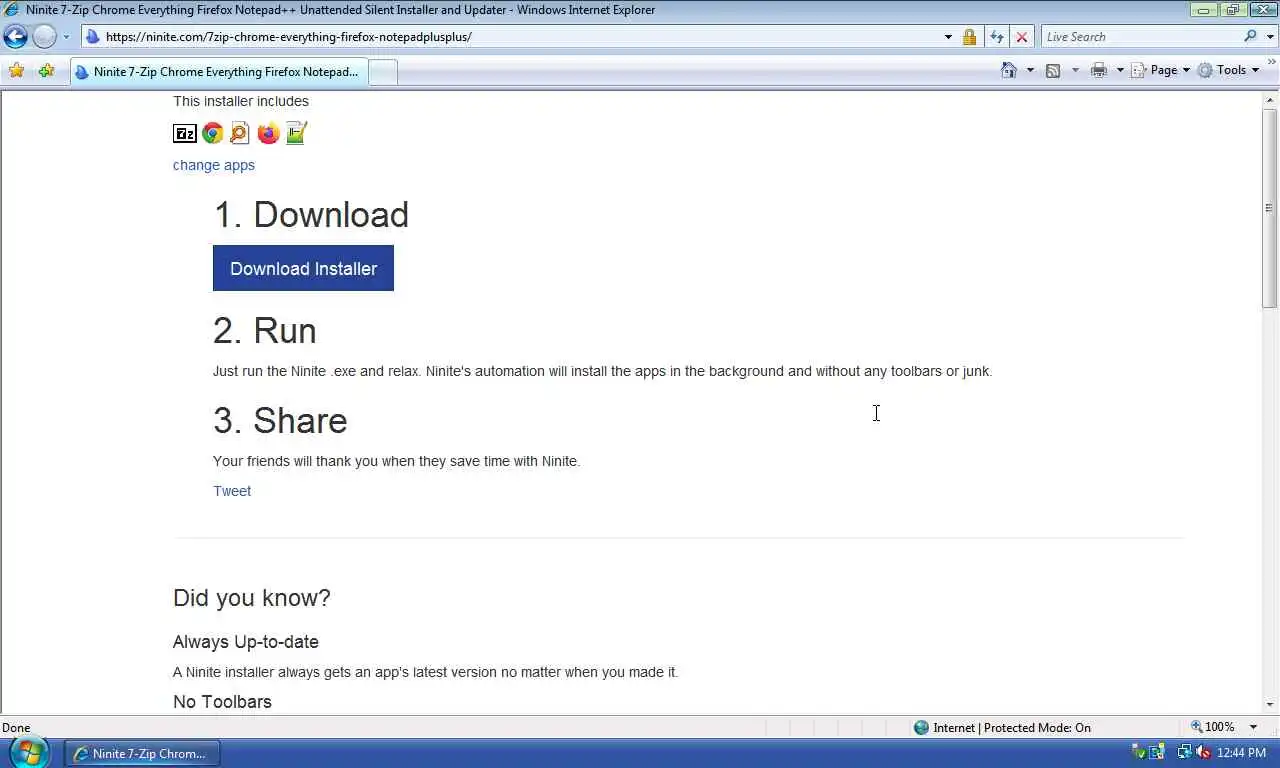The width and height of the screenshot is (1280, 768).
Task: Click the Ninite taskbar window button
Action: tap(142, 753)
